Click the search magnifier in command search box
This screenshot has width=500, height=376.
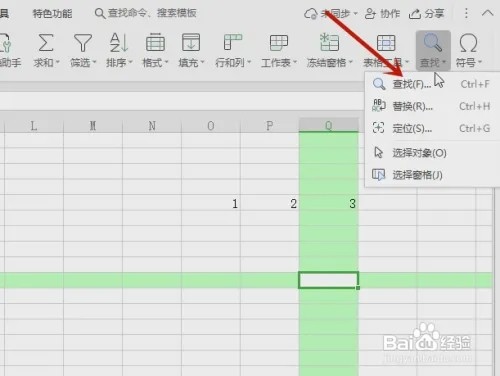(100, 14)
